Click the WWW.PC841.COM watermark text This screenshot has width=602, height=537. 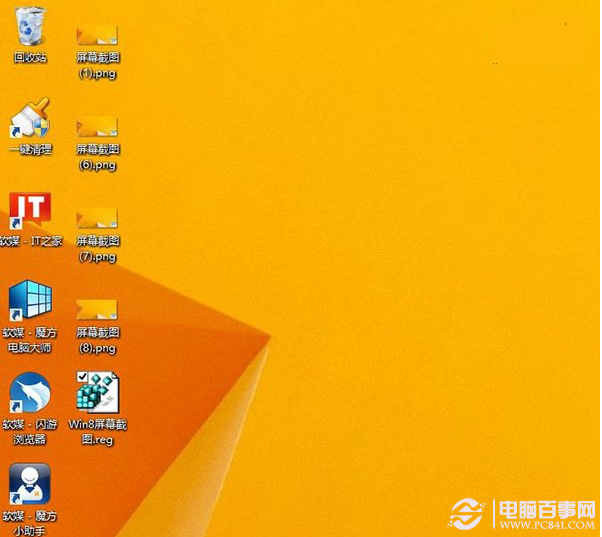tap(547, 525)
